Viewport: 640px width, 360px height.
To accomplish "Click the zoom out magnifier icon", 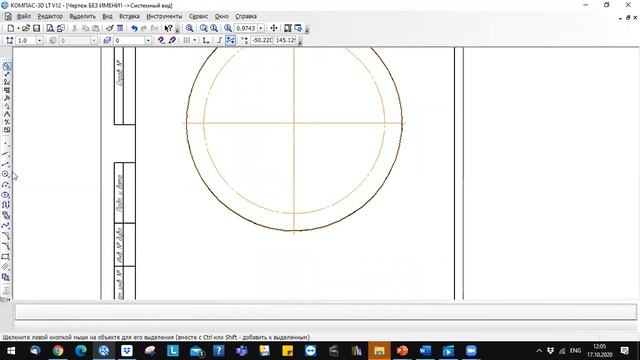I will tap(214, 28).
